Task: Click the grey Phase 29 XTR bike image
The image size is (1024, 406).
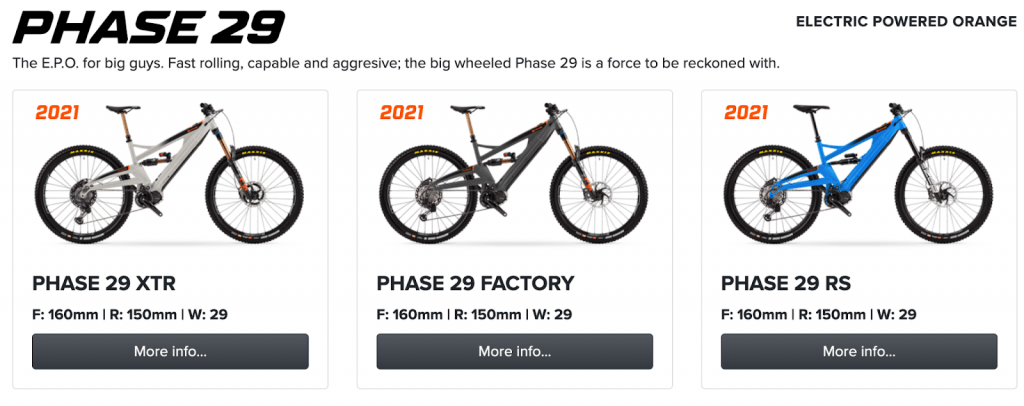Action: (170, 173)
